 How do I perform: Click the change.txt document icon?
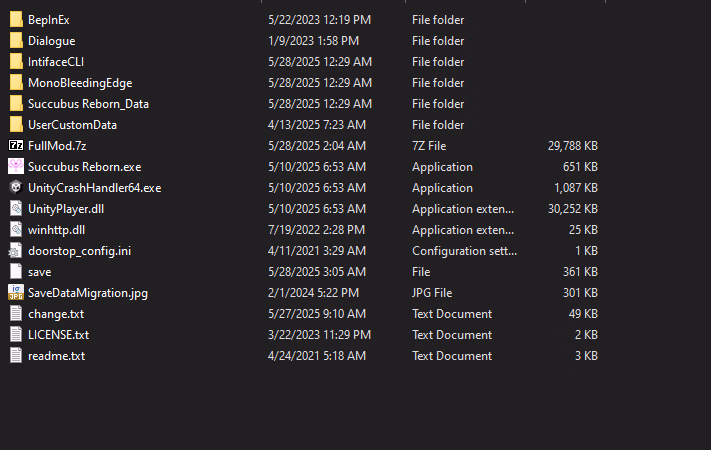(x=16, y=313)
